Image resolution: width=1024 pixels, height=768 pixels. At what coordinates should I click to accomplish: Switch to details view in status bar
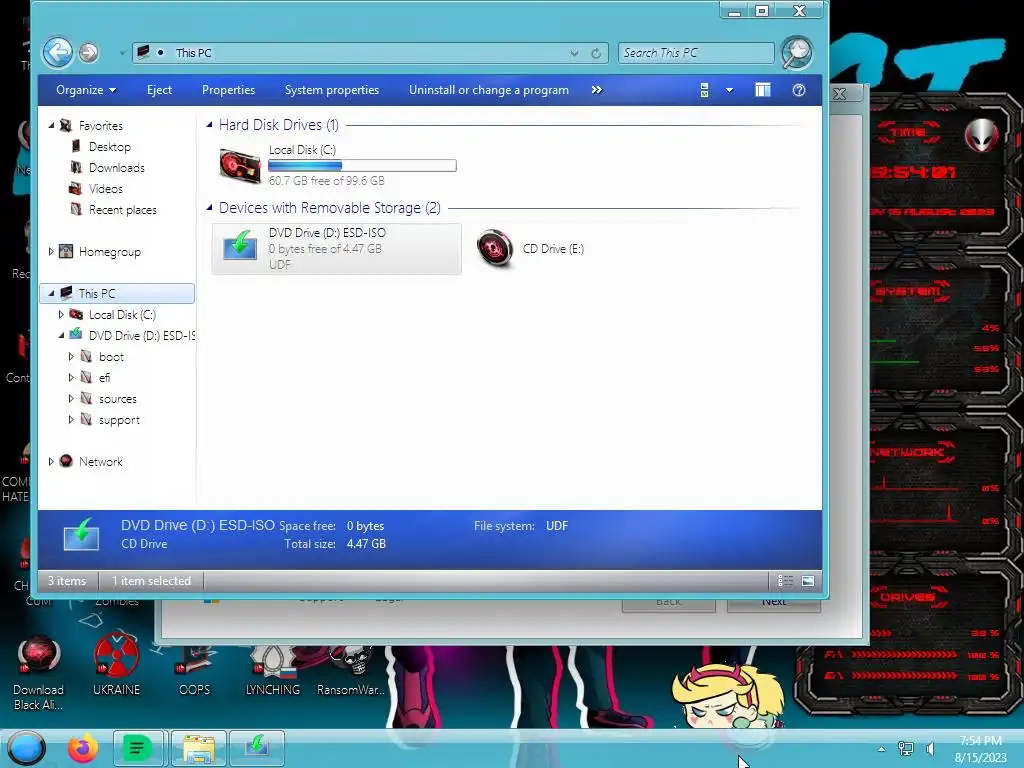[x=785, y=581]
